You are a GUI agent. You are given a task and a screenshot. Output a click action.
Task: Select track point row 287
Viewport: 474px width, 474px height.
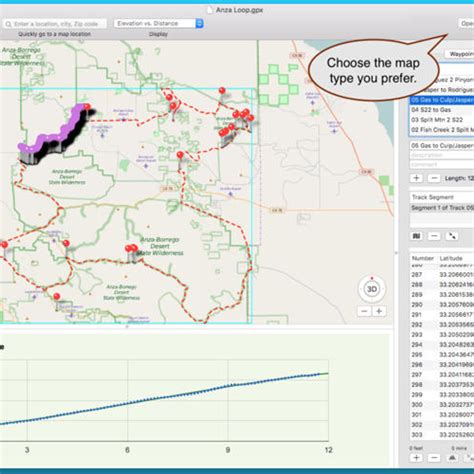(442, 275)
